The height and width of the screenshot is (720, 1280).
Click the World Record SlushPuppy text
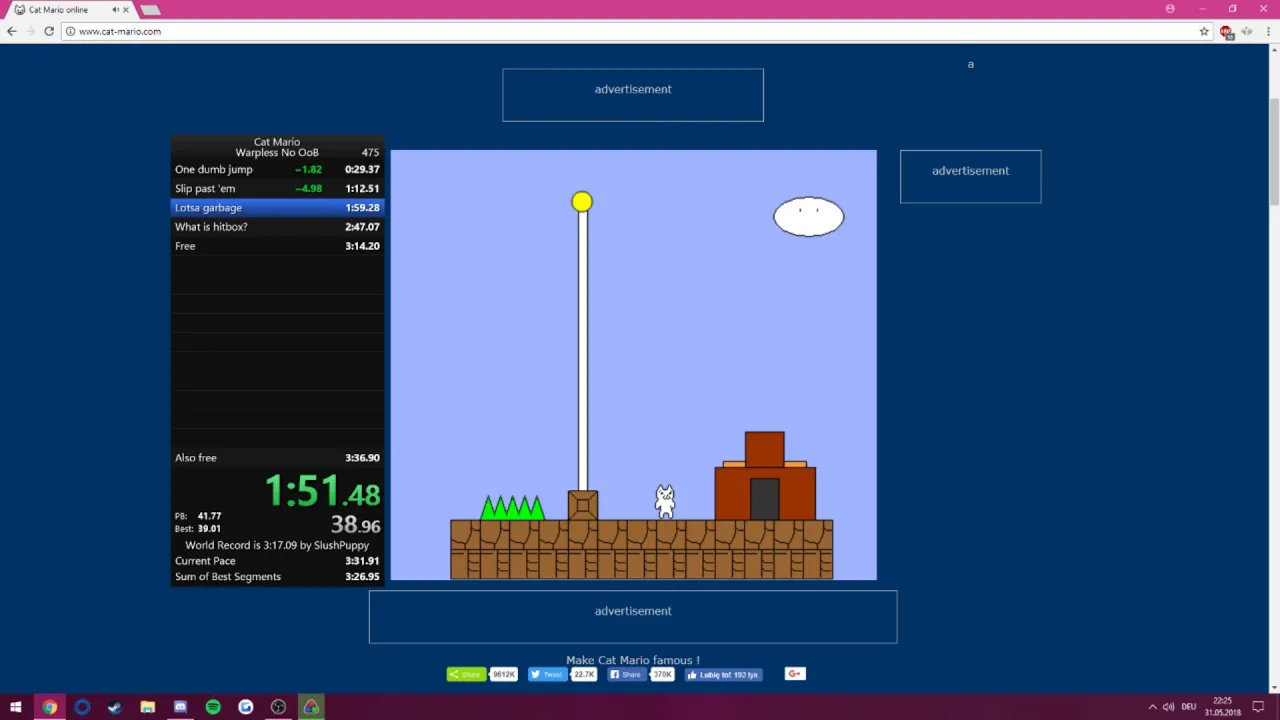click(x=277, y=545)
